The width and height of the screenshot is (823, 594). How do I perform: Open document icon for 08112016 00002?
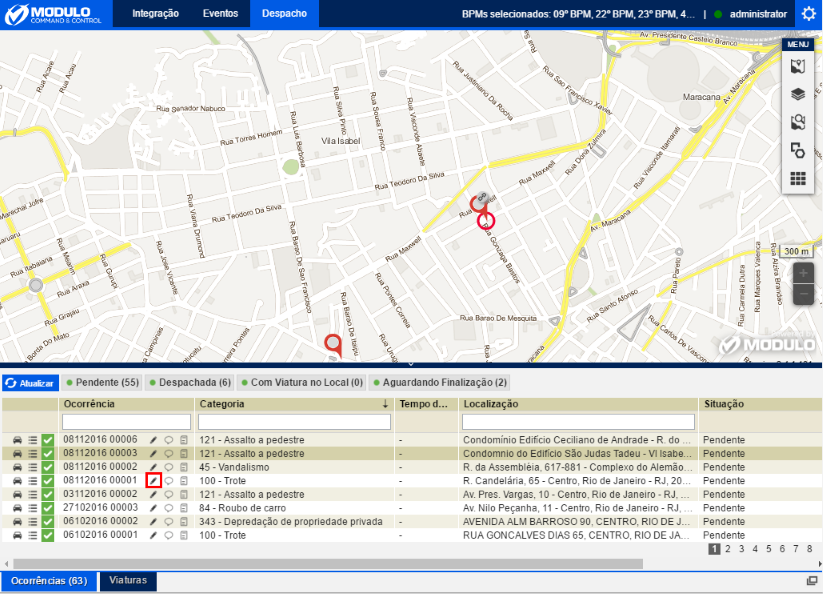[184, 467]
